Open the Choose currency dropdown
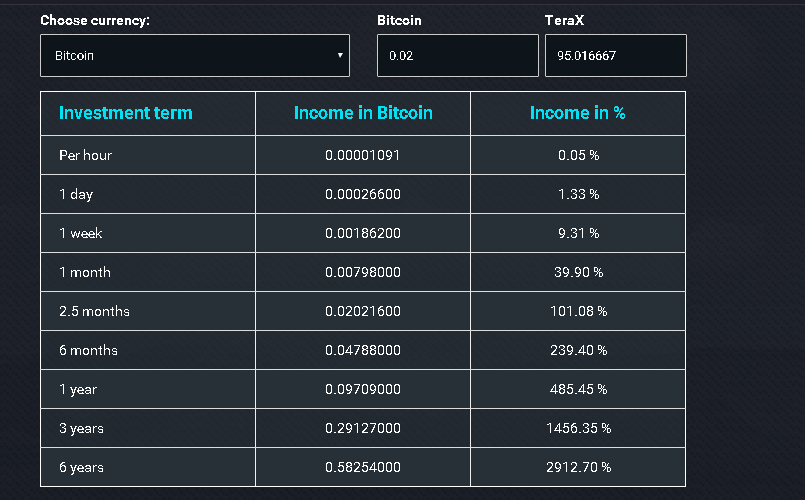 [195, 55]
